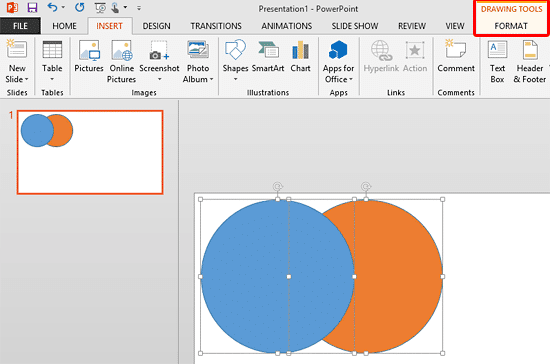This screenshot has height=364, width=550.
Task: Click the Action star icon
Action: 415,50
